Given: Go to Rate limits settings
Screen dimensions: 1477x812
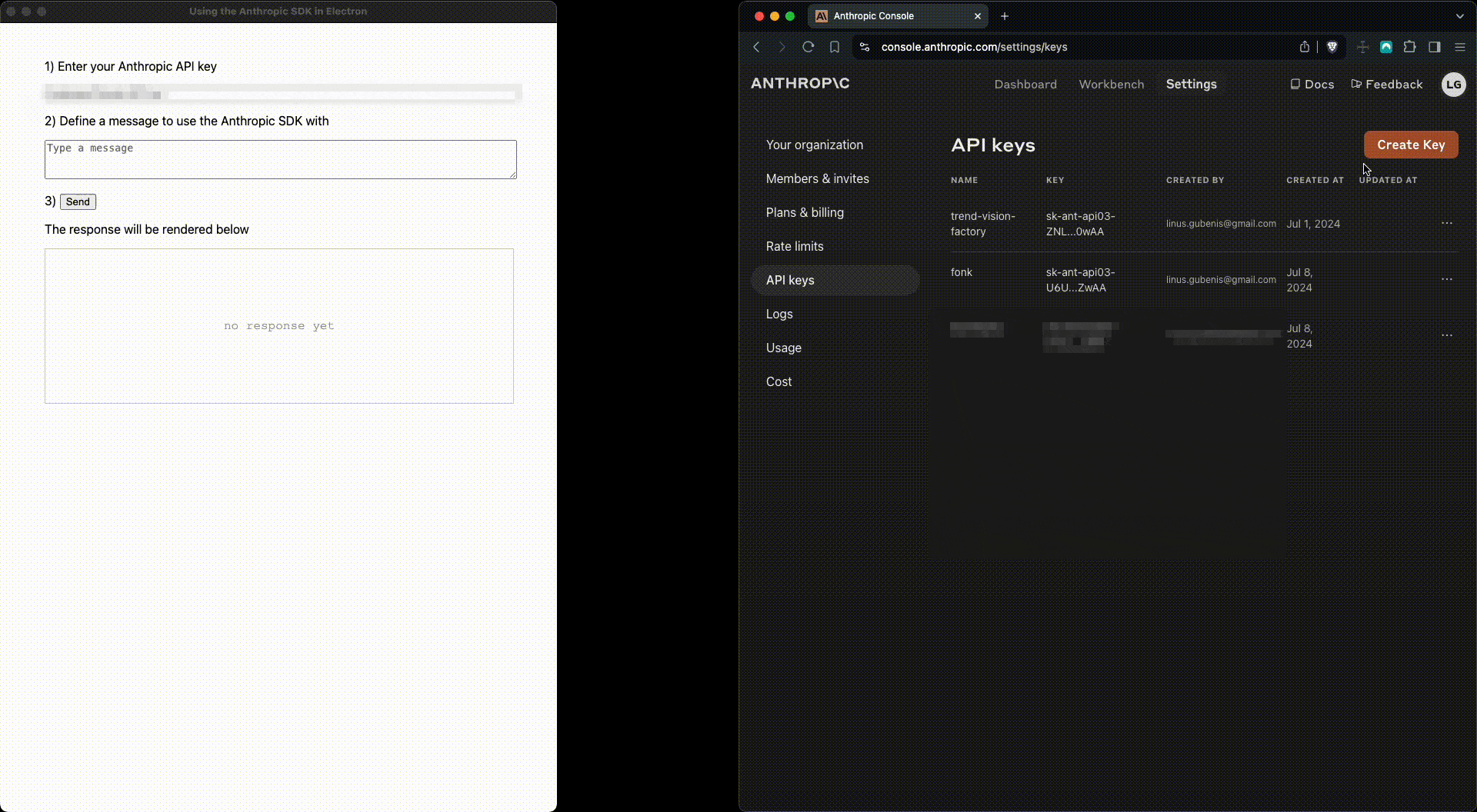Looking at the screenshot, I should tap(795, 246).
